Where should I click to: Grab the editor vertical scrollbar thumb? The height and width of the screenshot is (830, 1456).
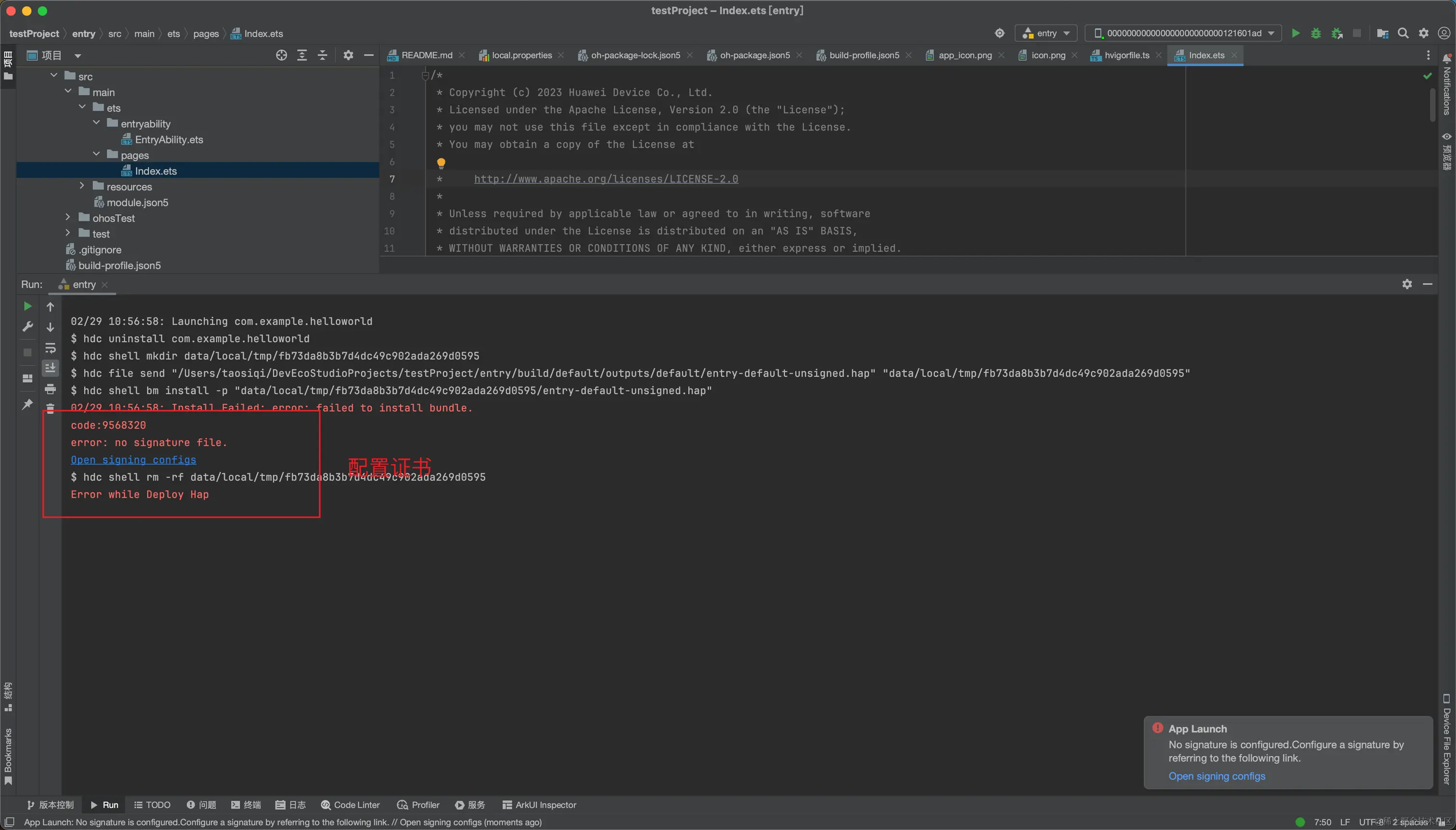tap(1432, 104)
